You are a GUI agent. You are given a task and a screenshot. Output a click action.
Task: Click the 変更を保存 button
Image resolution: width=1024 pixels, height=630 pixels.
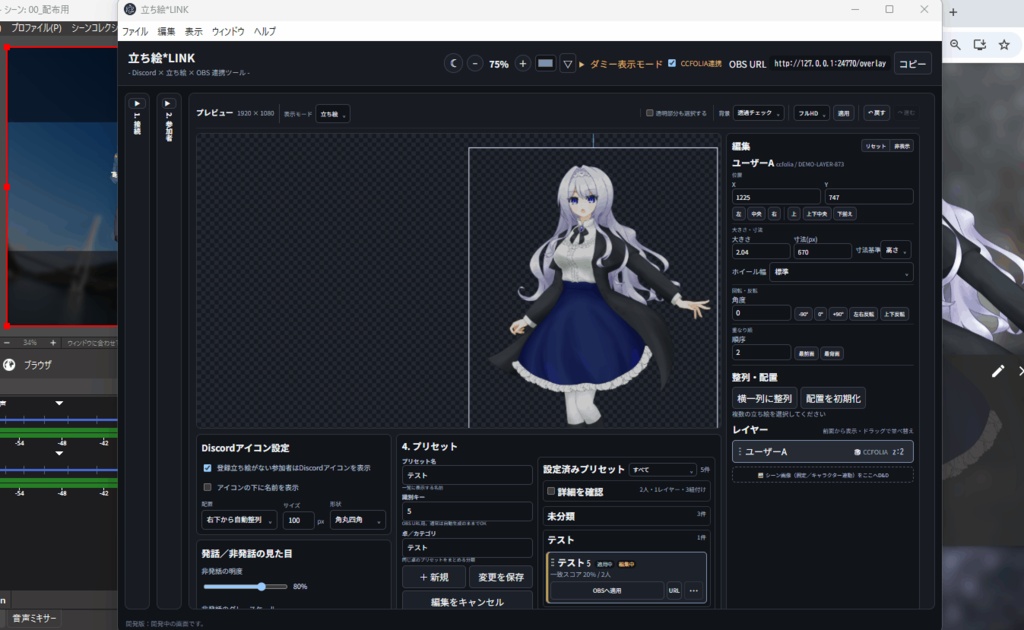[x=501, y=577]
